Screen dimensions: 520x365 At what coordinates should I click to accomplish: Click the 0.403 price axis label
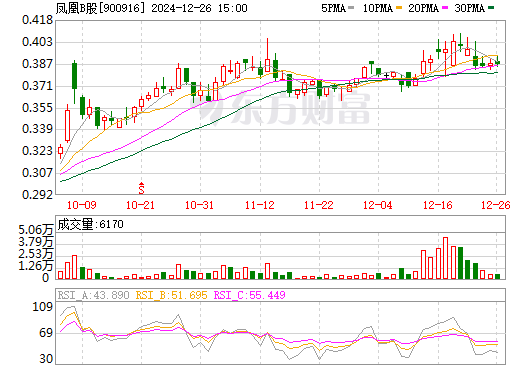38,42
